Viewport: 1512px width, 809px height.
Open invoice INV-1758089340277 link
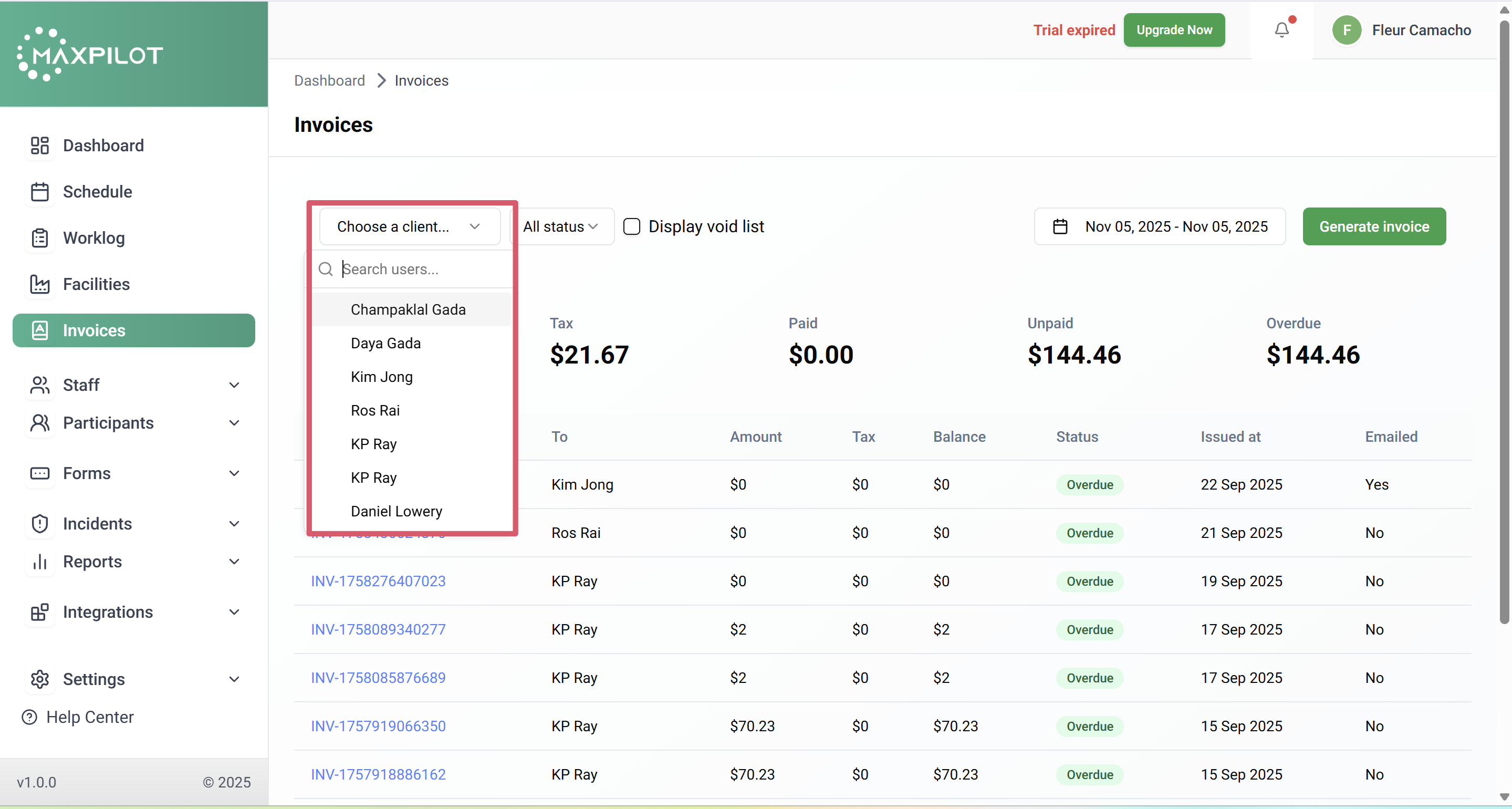click(x=378, y=629)
